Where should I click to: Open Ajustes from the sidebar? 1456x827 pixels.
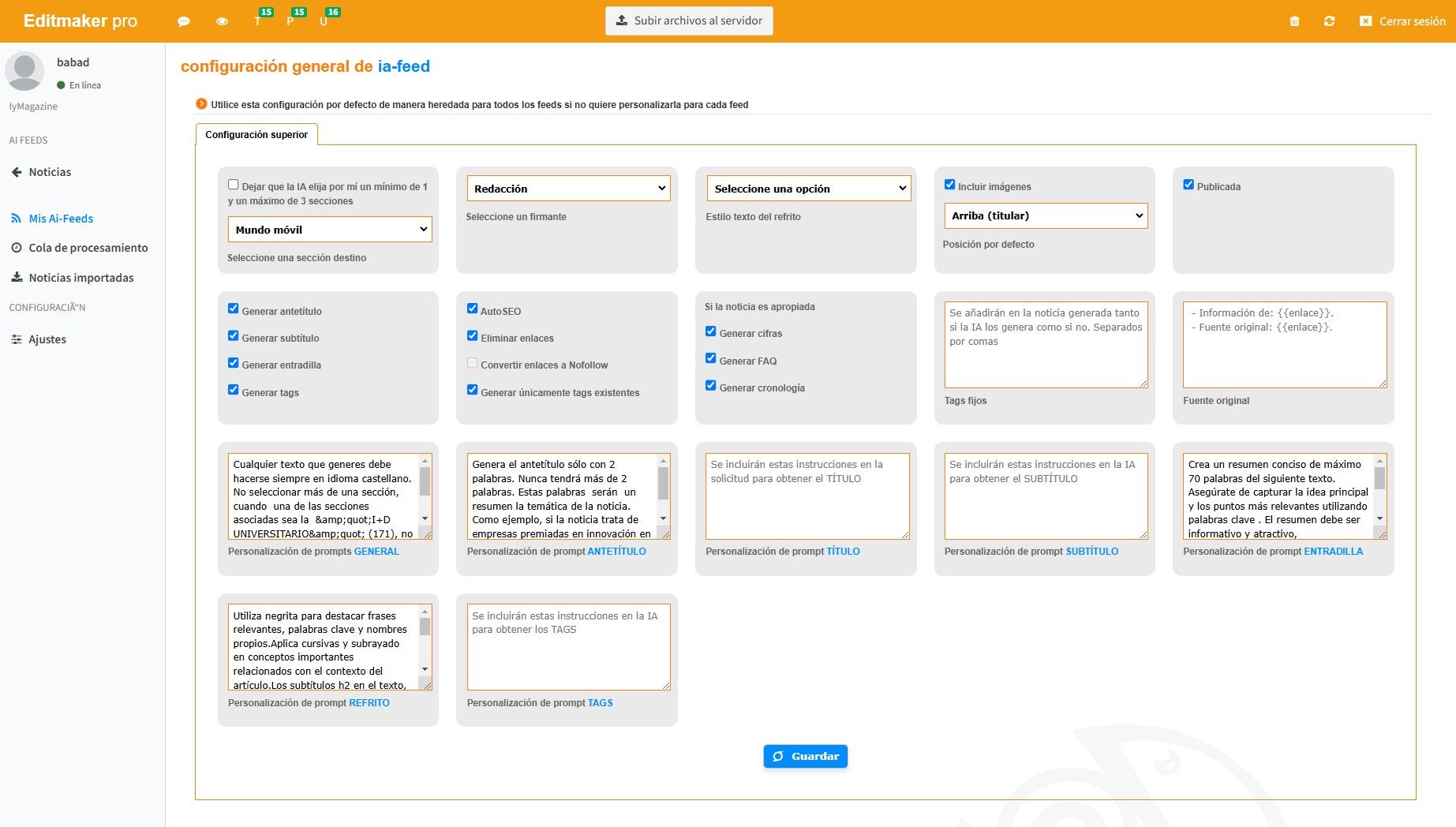pos(47,339)
